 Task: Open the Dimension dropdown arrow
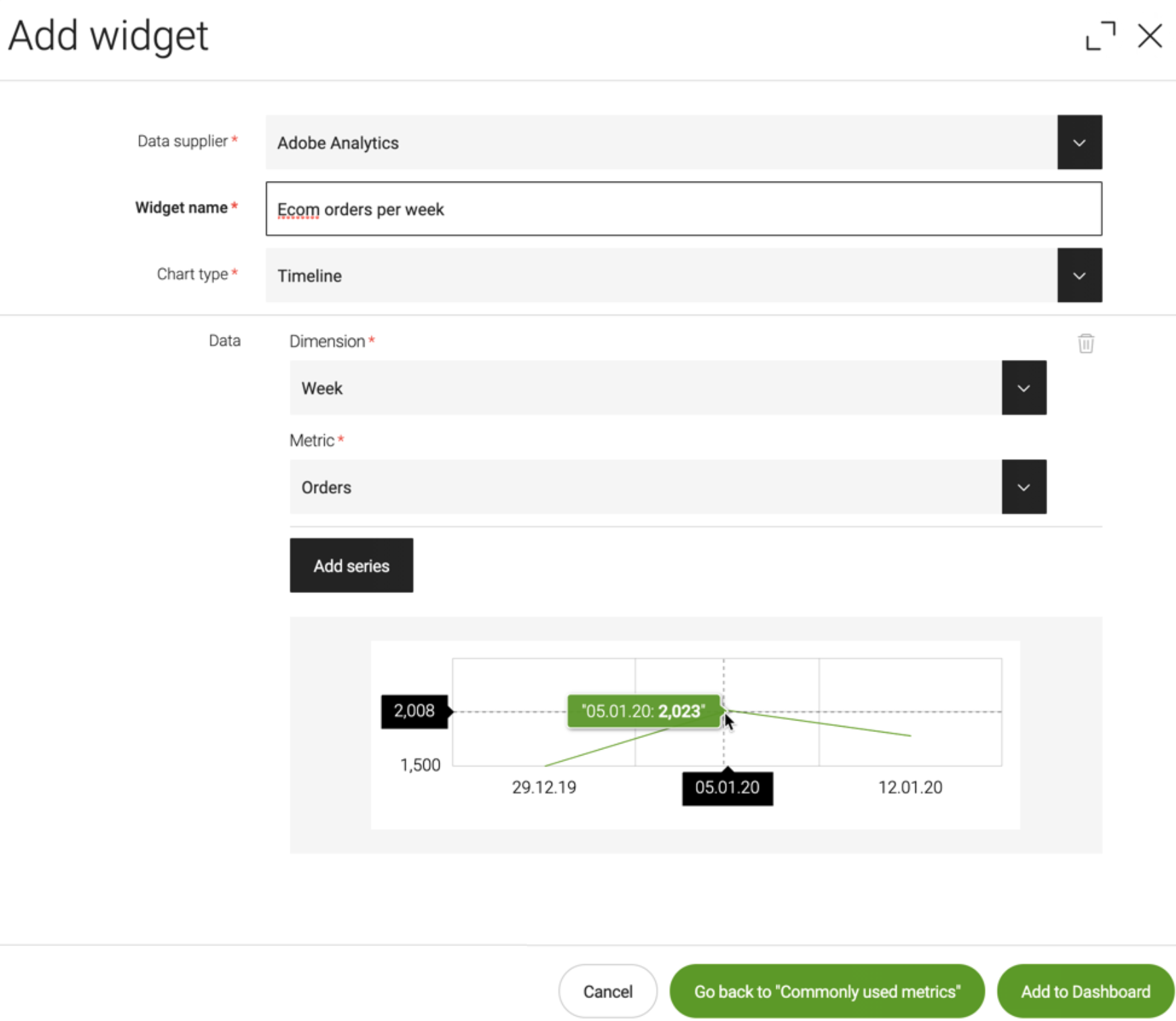pyautogui.click(x=1024, y=388)
